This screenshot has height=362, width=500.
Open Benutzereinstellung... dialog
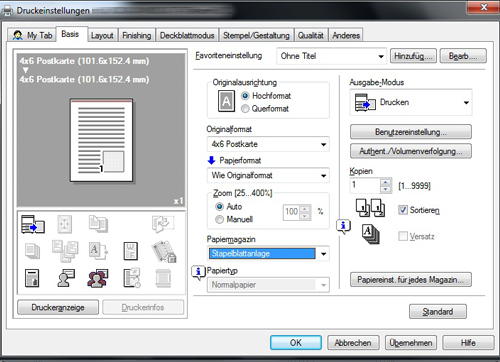tap(411, 132)
